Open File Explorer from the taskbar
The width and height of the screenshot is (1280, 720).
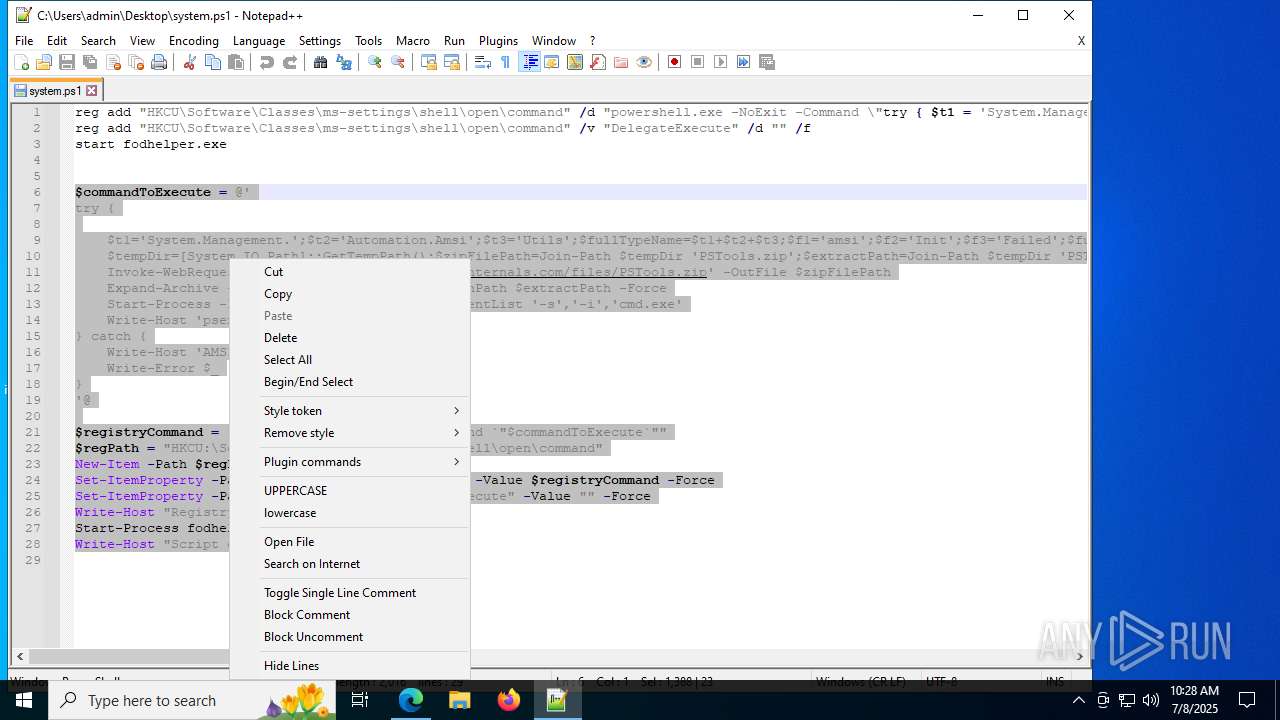coord(459,700)
